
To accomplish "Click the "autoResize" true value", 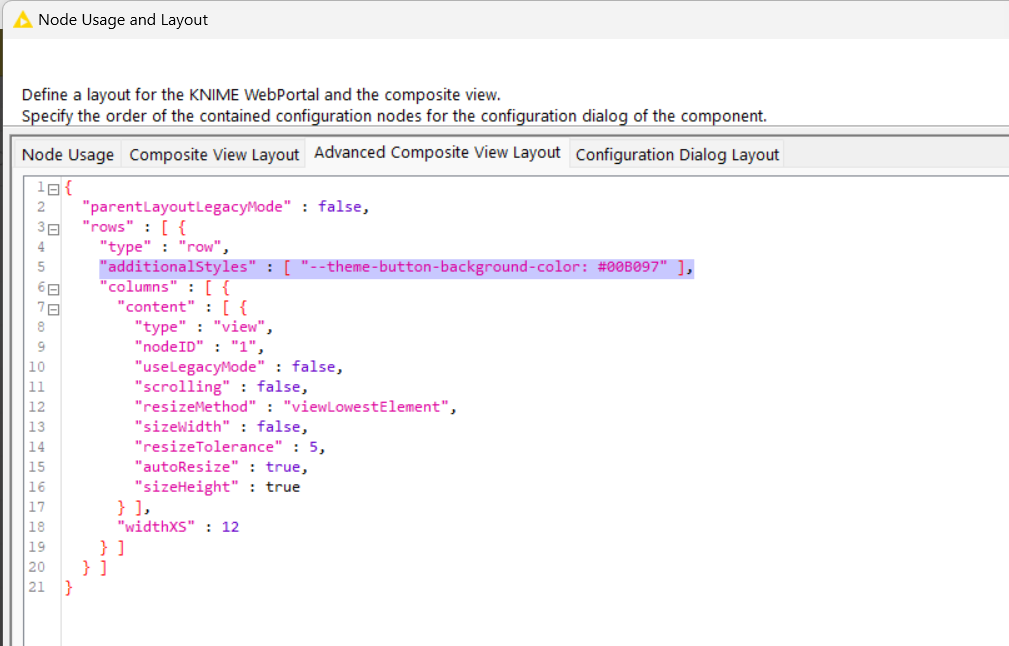I will [282, 466].
